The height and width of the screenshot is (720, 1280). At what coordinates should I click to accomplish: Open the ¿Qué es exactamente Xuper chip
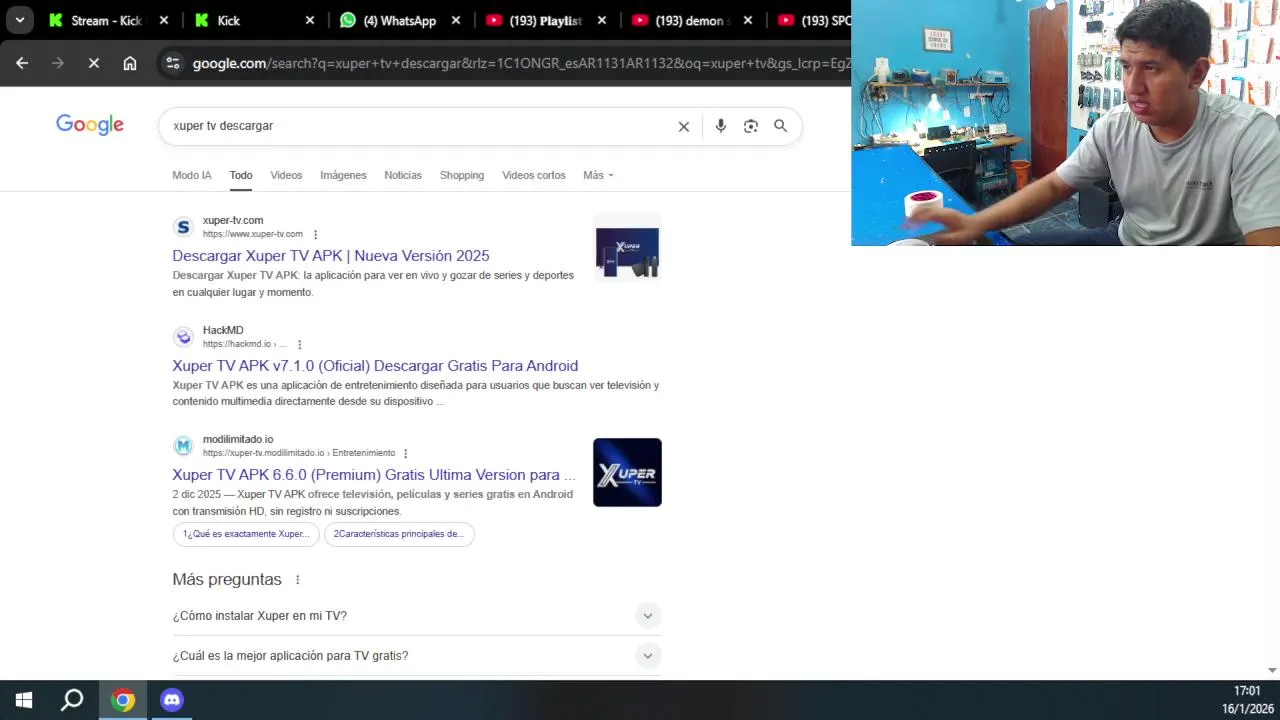[x=246, y=534]
